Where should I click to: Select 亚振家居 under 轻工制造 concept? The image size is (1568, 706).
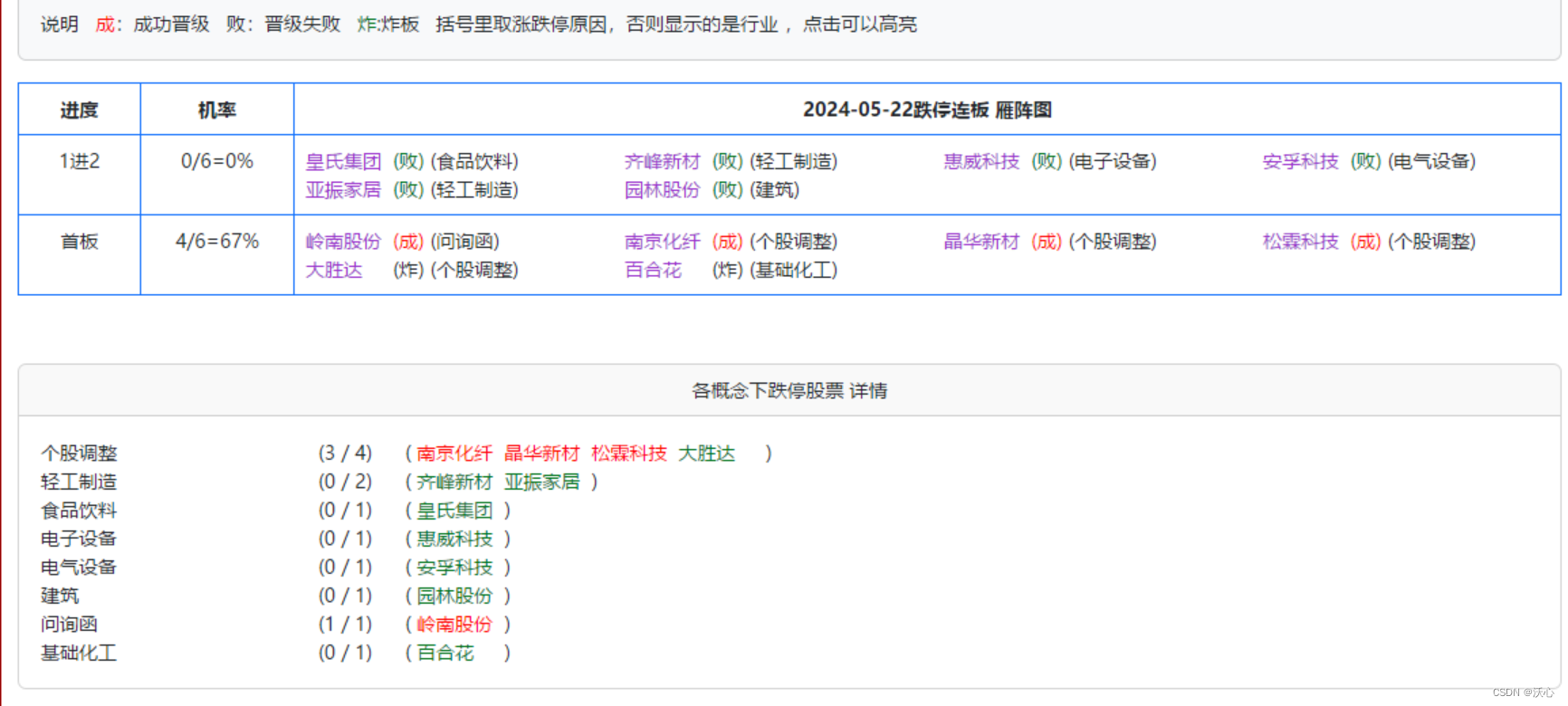(x=541, y=482)
